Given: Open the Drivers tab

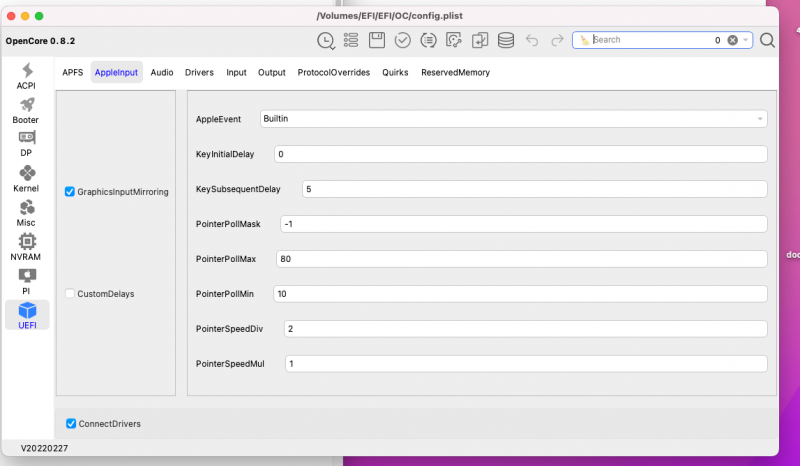Looking at the screenshot, I should coord(199,72).
